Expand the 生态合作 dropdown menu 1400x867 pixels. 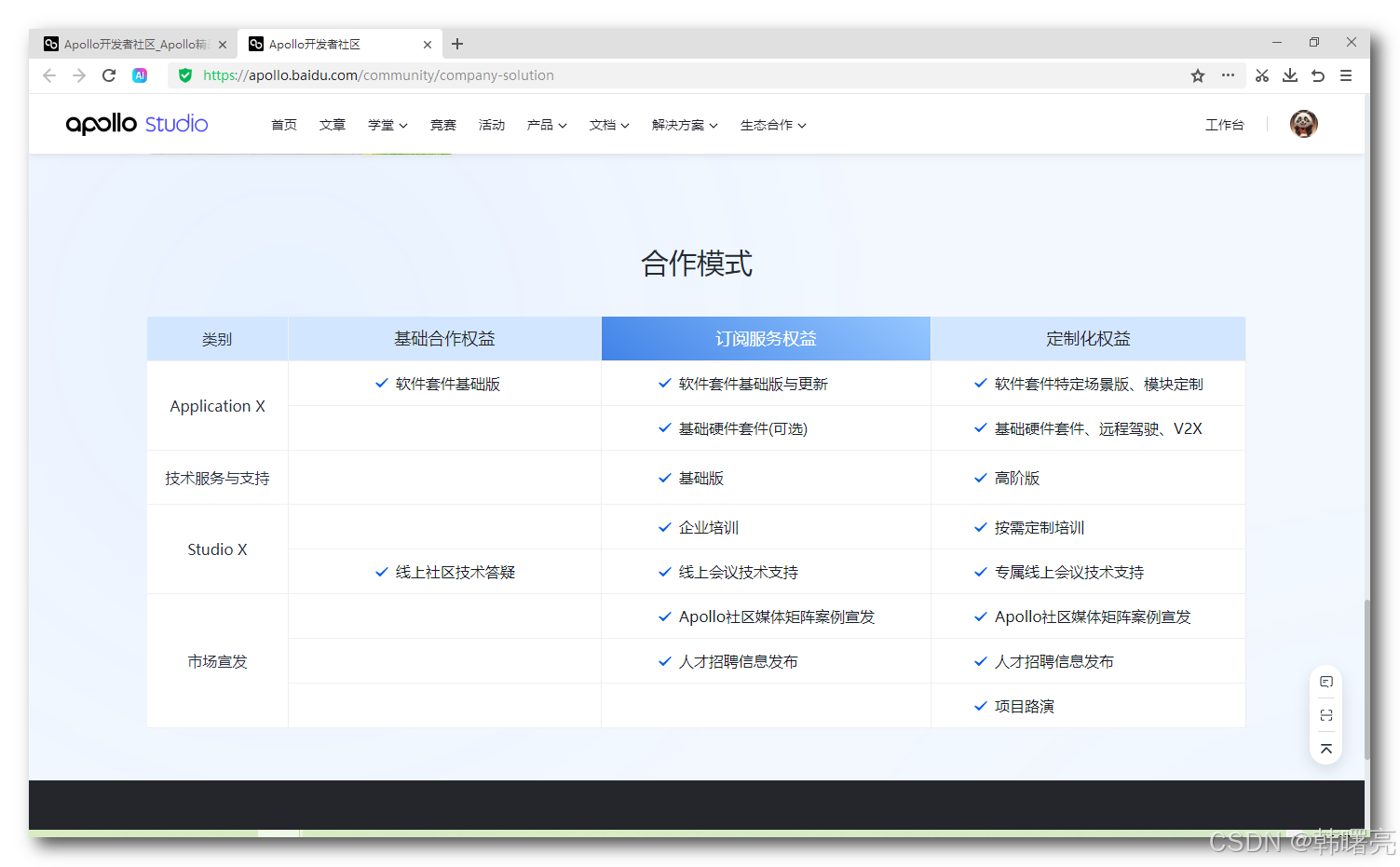point(773,125)
